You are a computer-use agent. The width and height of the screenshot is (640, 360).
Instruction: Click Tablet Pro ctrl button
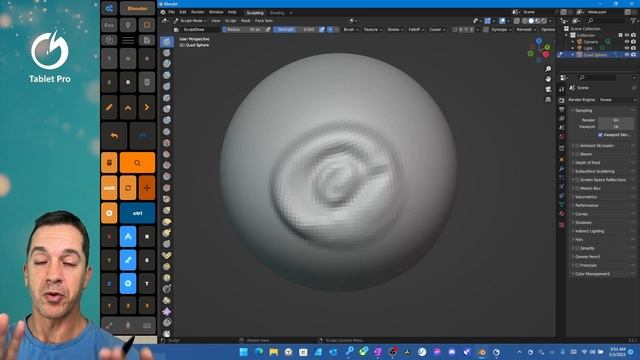coord(138,213)
